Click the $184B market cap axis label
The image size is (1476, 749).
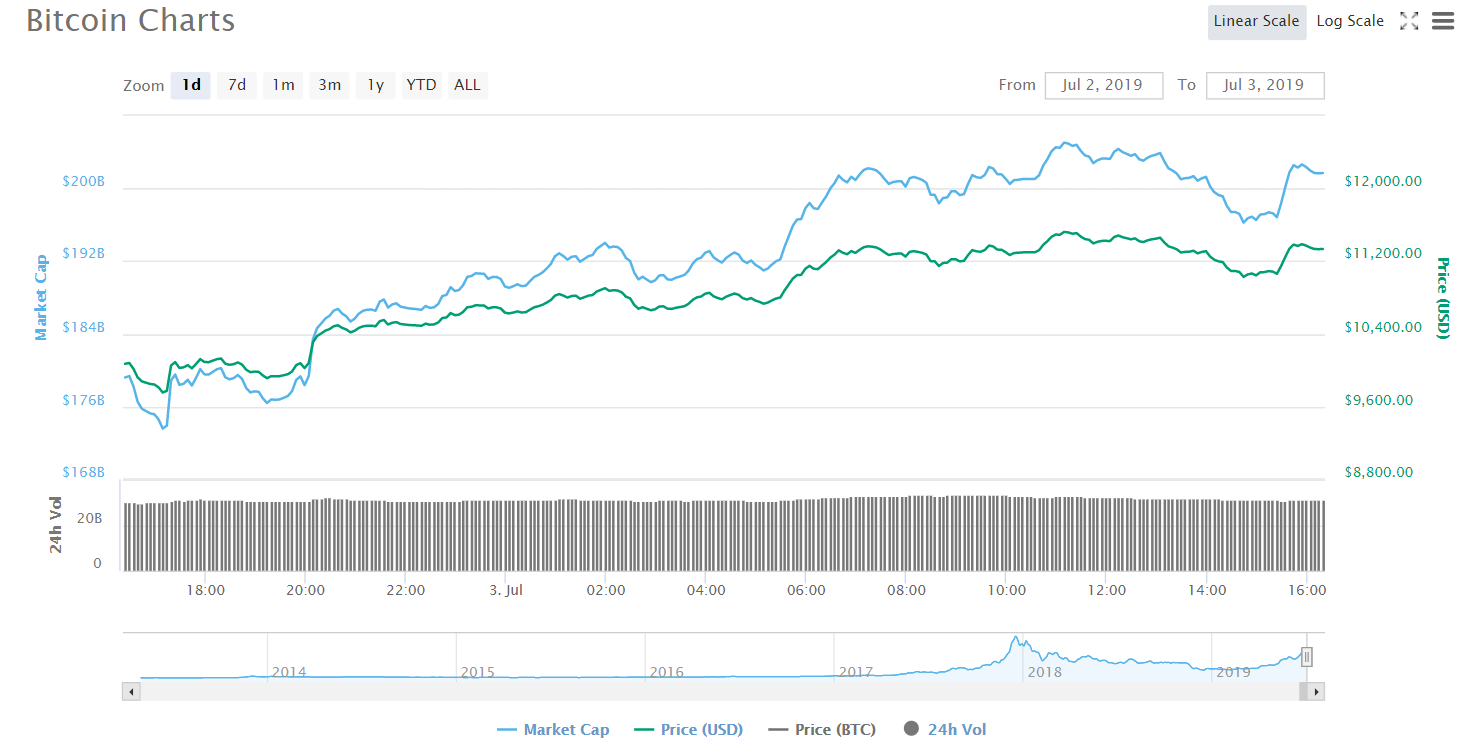83,327
